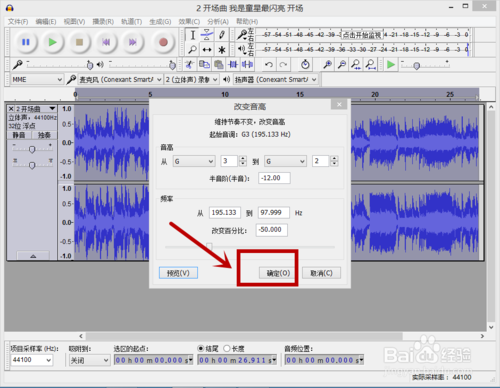Click the recording volume slider

(x=59, y=65)
